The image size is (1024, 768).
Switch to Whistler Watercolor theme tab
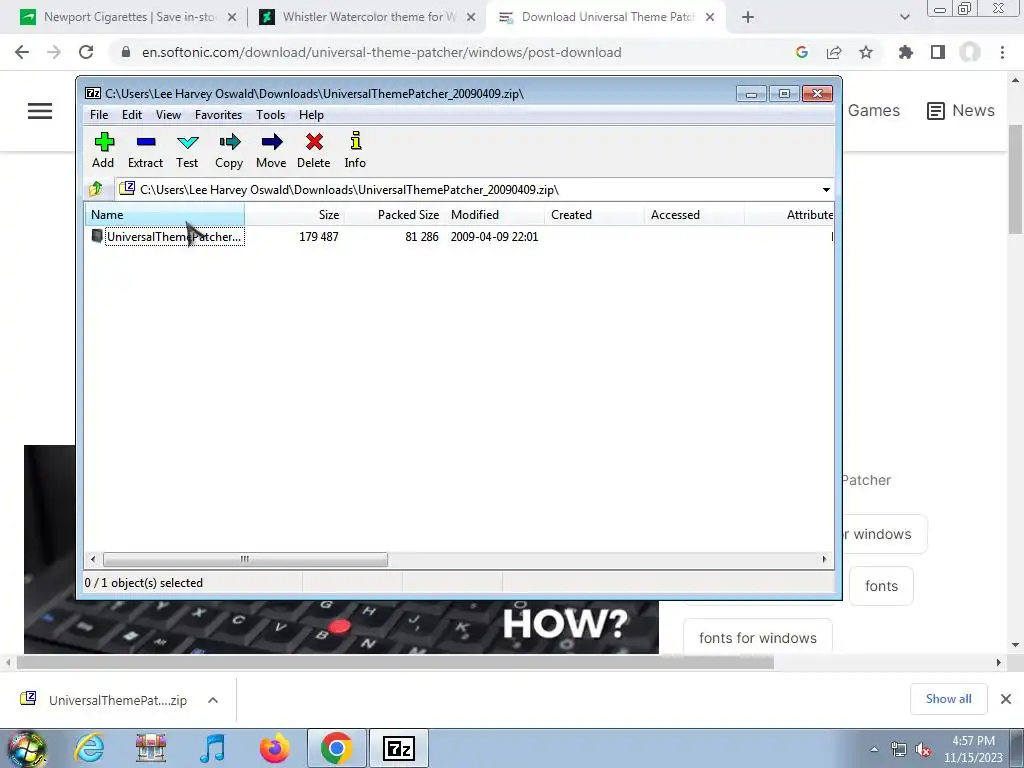click(368, 17)
